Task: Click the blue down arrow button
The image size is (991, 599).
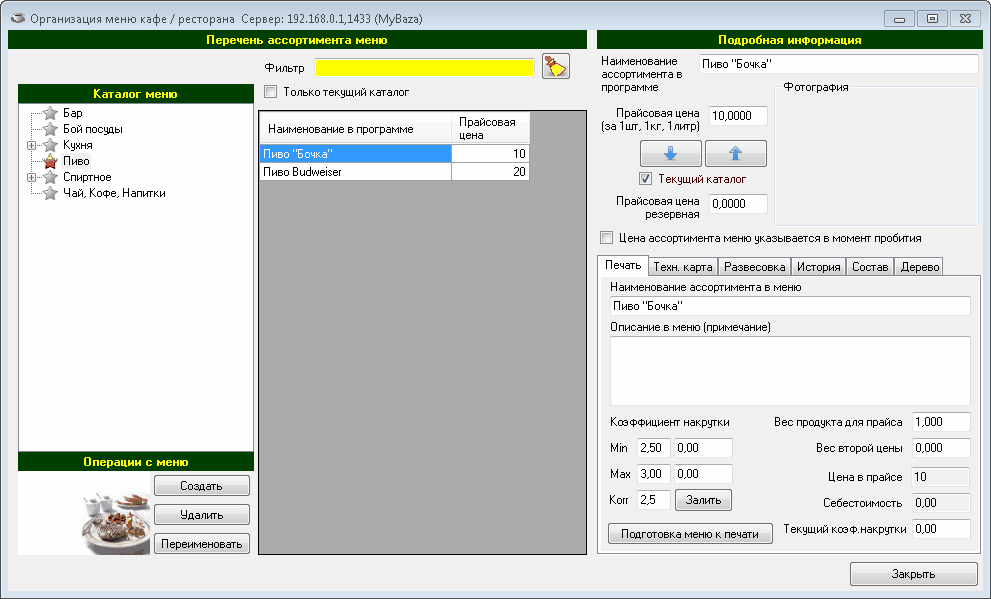Action: (x=670, y=153)
